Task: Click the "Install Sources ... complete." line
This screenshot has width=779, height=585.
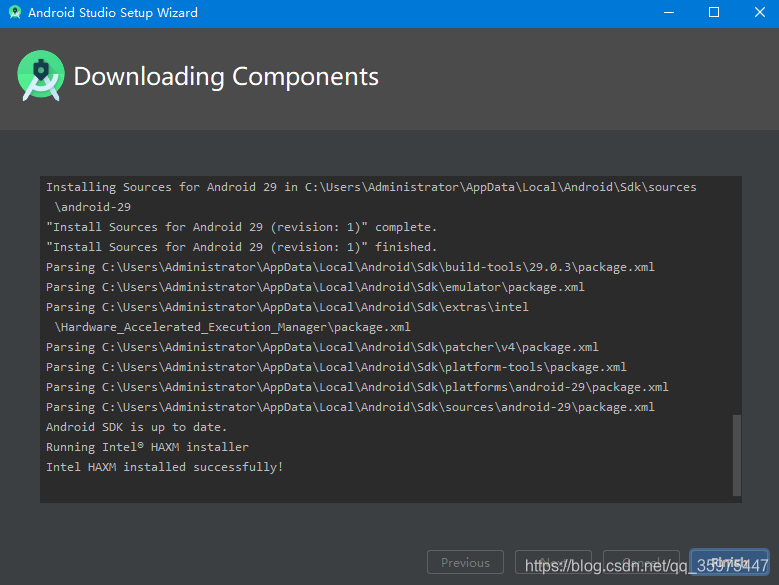Action: pyautogui.click(x=241, y=227)
